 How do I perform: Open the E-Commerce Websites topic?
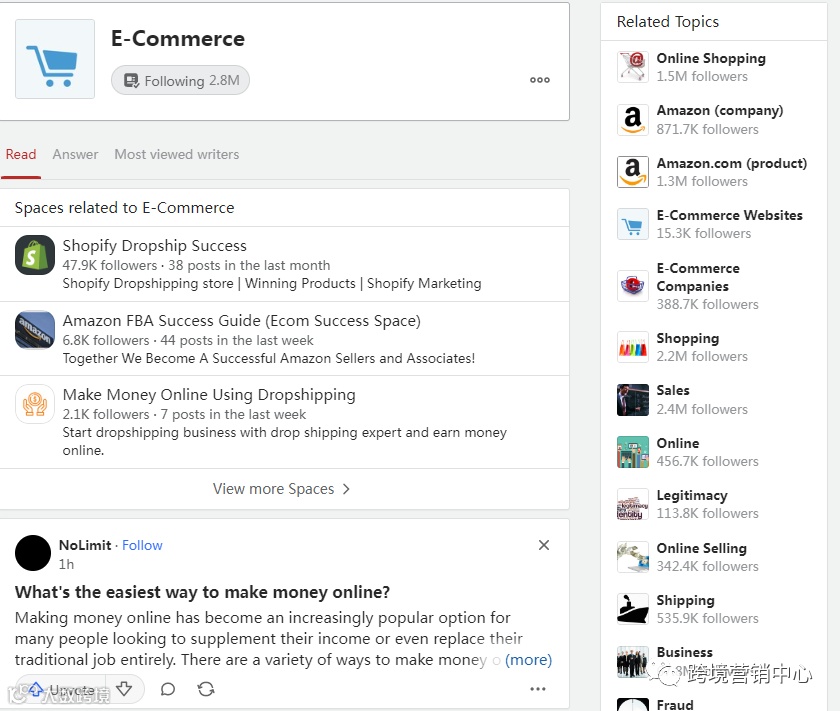click(x=730, y=215)
